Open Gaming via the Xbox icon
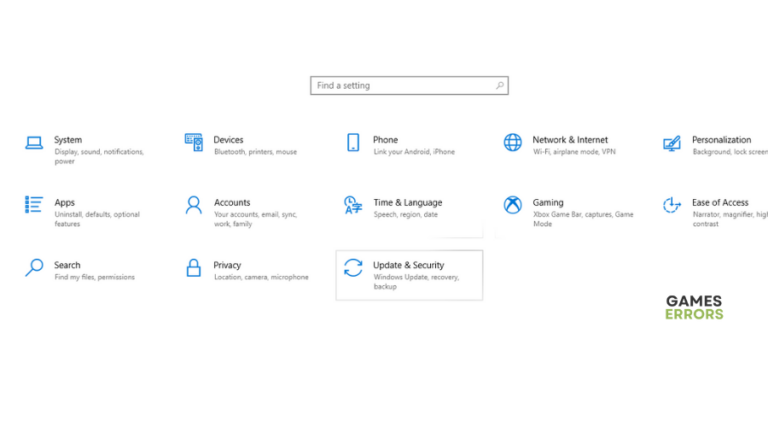The image size is (768, 427). click(x=512, y=205)
